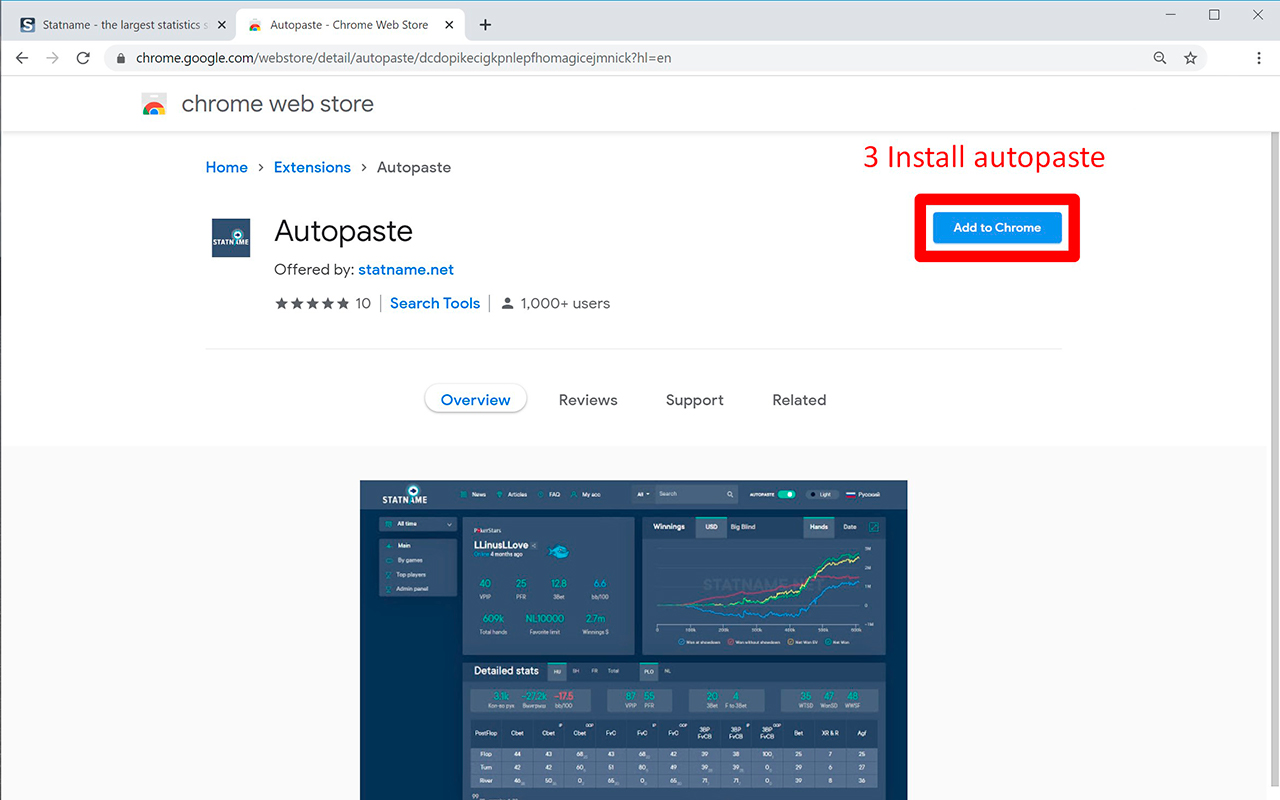The width and height of the screenshot is (1280, 800).
Task: Bookmark this page with the star icon
Action: coord(1190,57)
